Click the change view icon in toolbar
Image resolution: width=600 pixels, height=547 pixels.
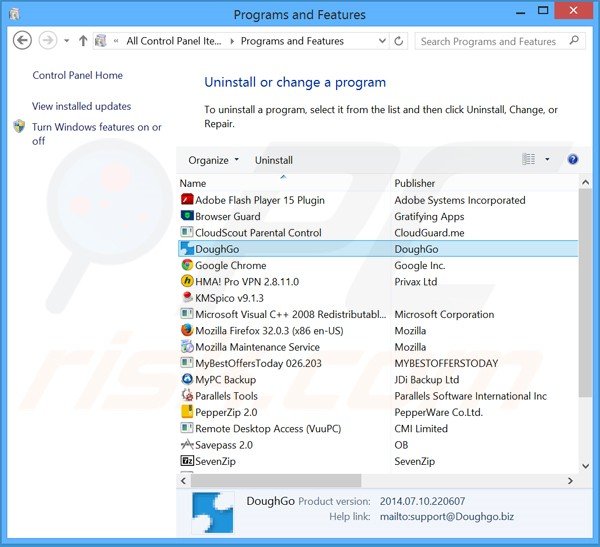[x=528, y=159]
